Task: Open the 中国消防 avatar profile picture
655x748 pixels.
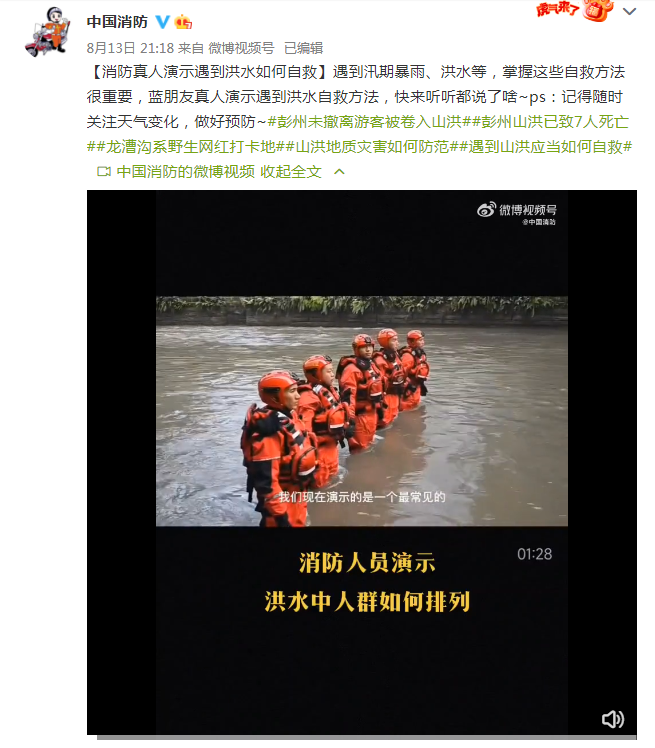Action: tap(48, 32)
